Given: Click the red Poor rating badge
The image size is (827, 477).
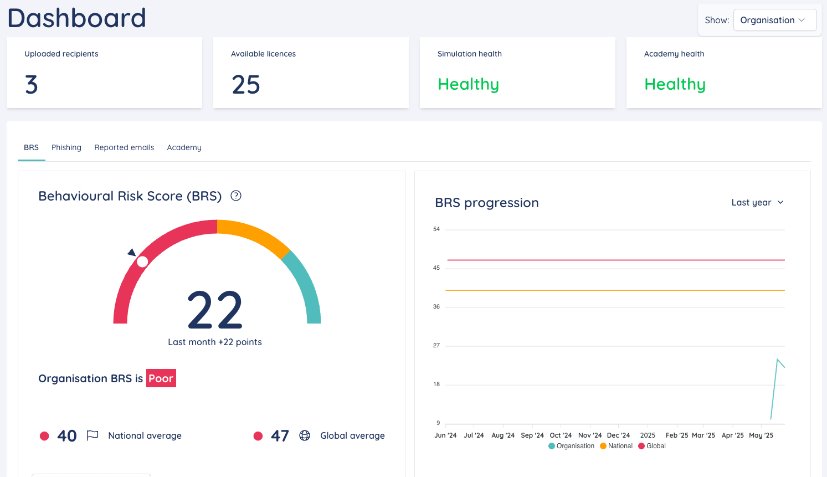Looking at the screenshot, I should pyautogui.click(x=161, y=379).
